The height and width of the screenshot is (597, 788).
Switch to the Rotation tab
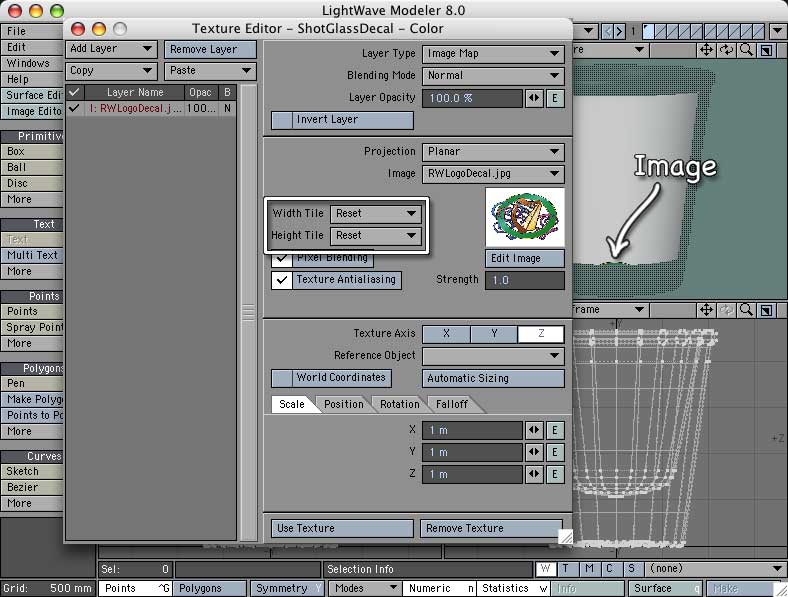(x=400, y=405)
